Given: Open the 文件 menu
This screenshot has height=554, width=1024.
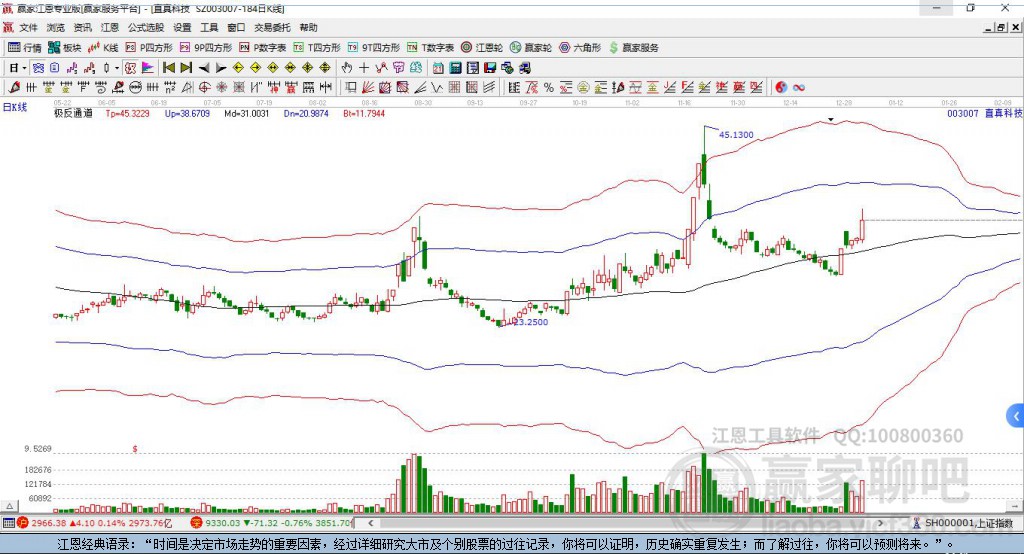Looking at the screenshot, I should coord(28,27).
